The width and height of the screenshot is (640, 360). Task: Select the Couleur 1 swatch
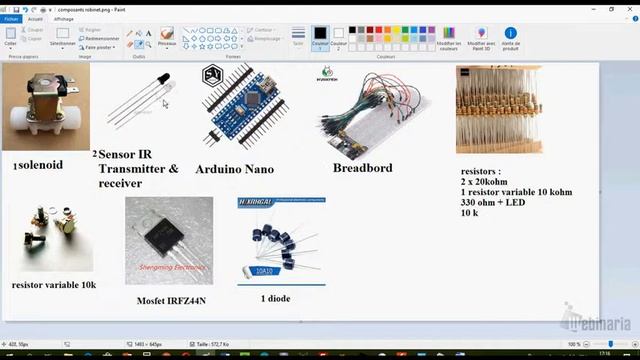click(320, 38)
